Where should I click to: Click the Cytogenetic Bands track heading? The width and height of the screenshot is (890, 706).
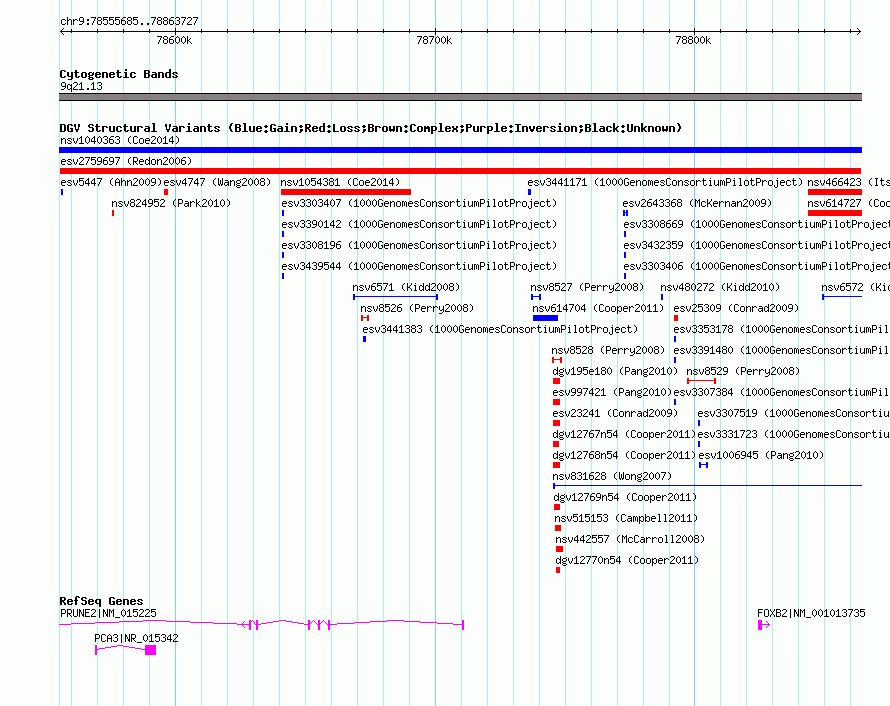(119, 74)
